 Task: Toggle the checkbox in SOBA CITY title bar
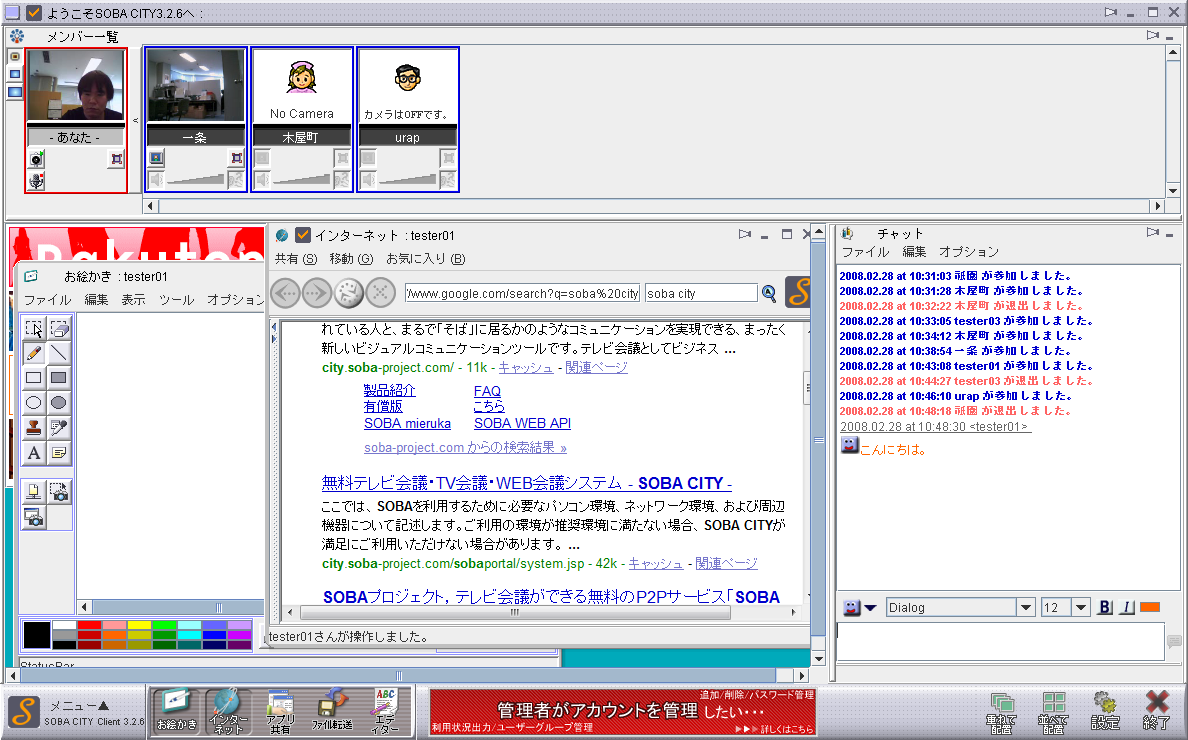34,12
